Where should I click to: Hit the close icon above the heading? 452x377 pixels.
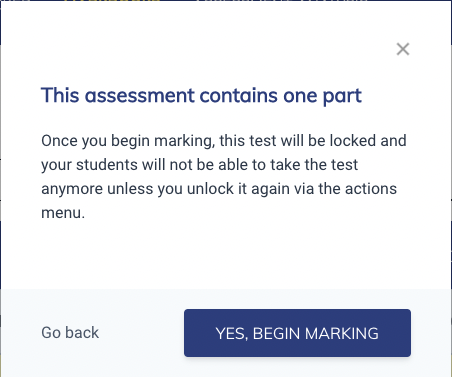pos(403,49)
